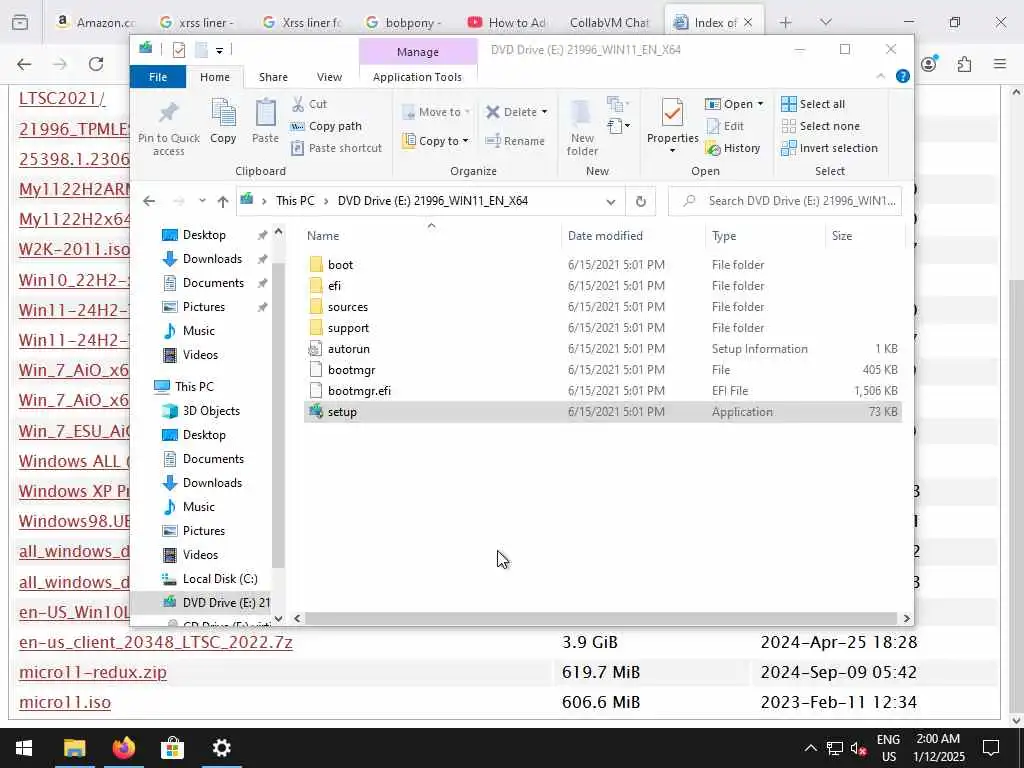This screenshot has width=1024, height=768.
Task: Click properties checkbox in quick access toolbar
Action: point(179,50)
